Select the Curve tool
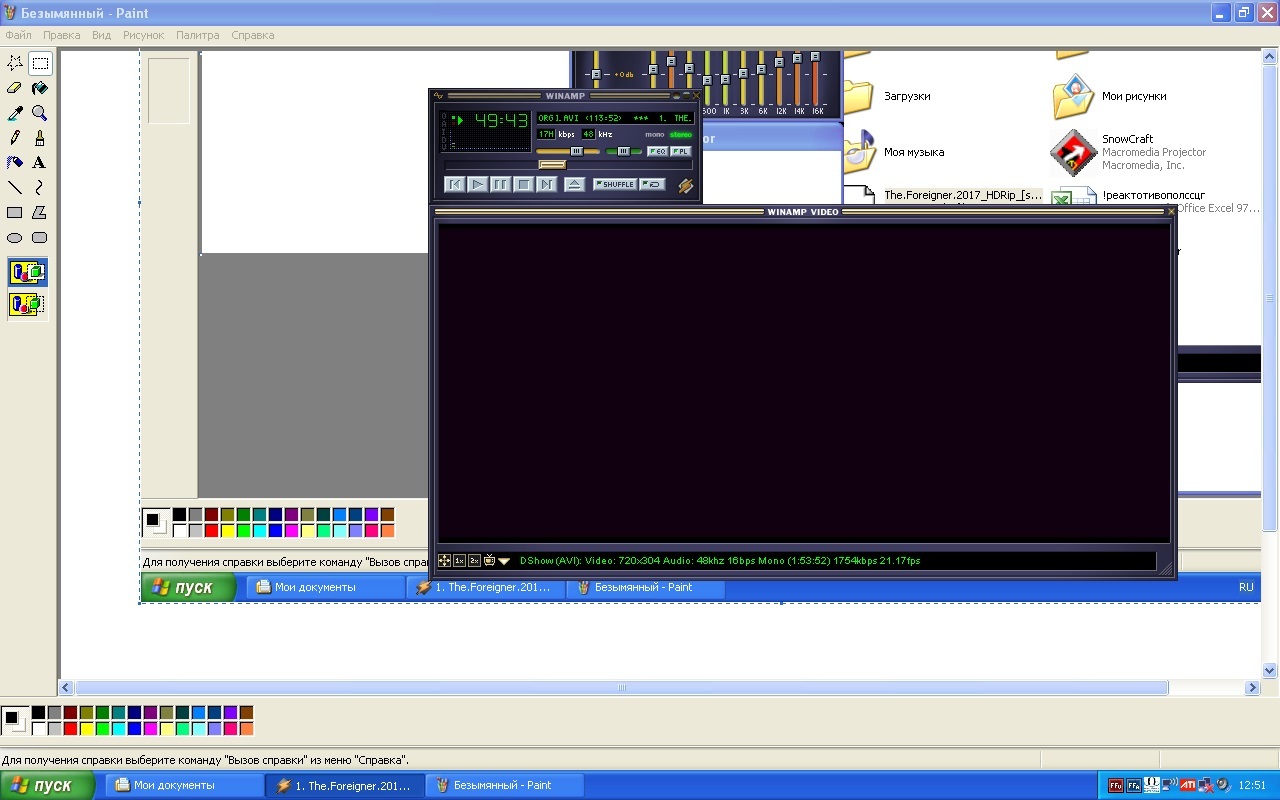This screenshot has width=1280, height=800. 40,188
